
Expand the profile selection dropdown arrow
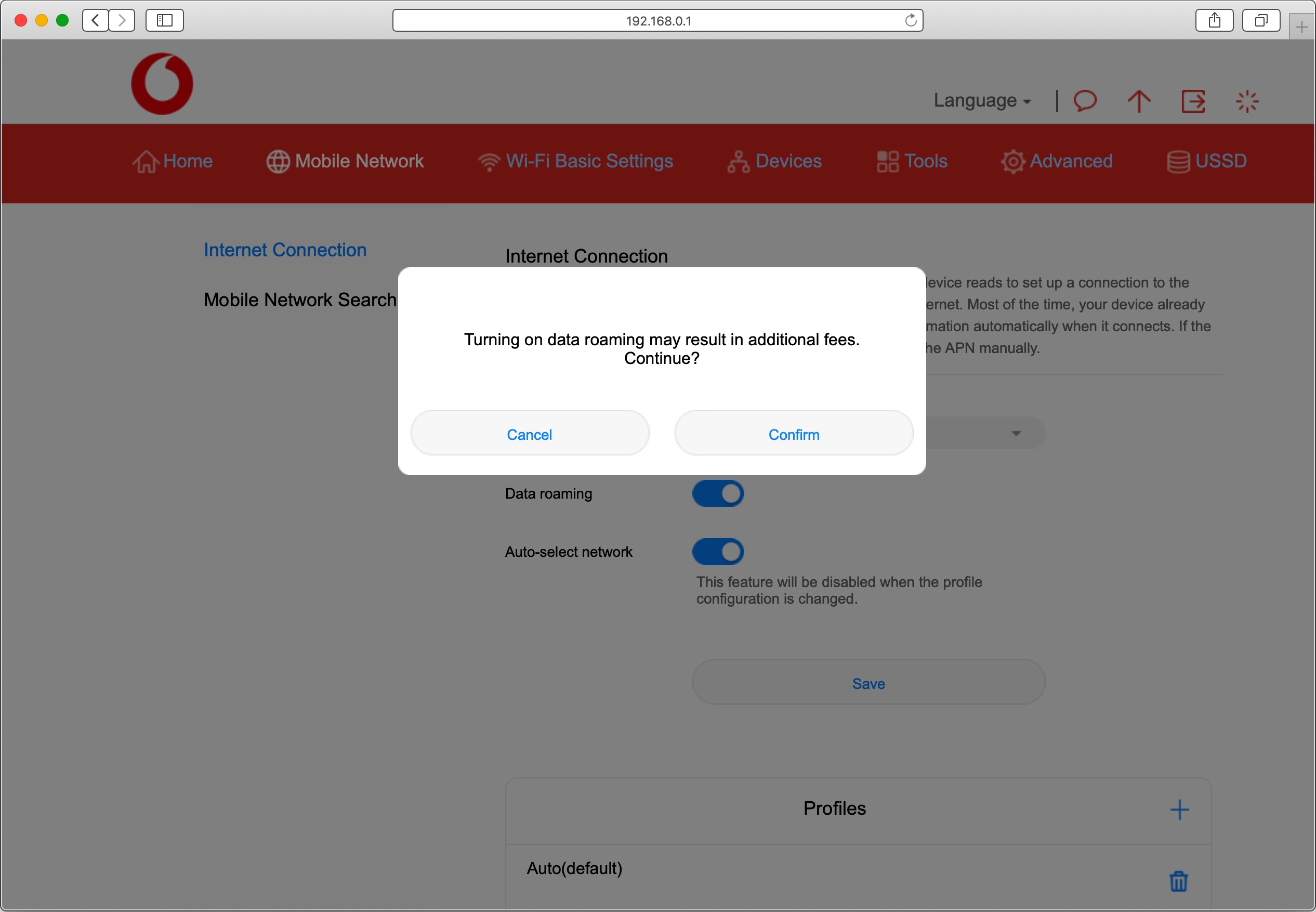point(1015,433)
